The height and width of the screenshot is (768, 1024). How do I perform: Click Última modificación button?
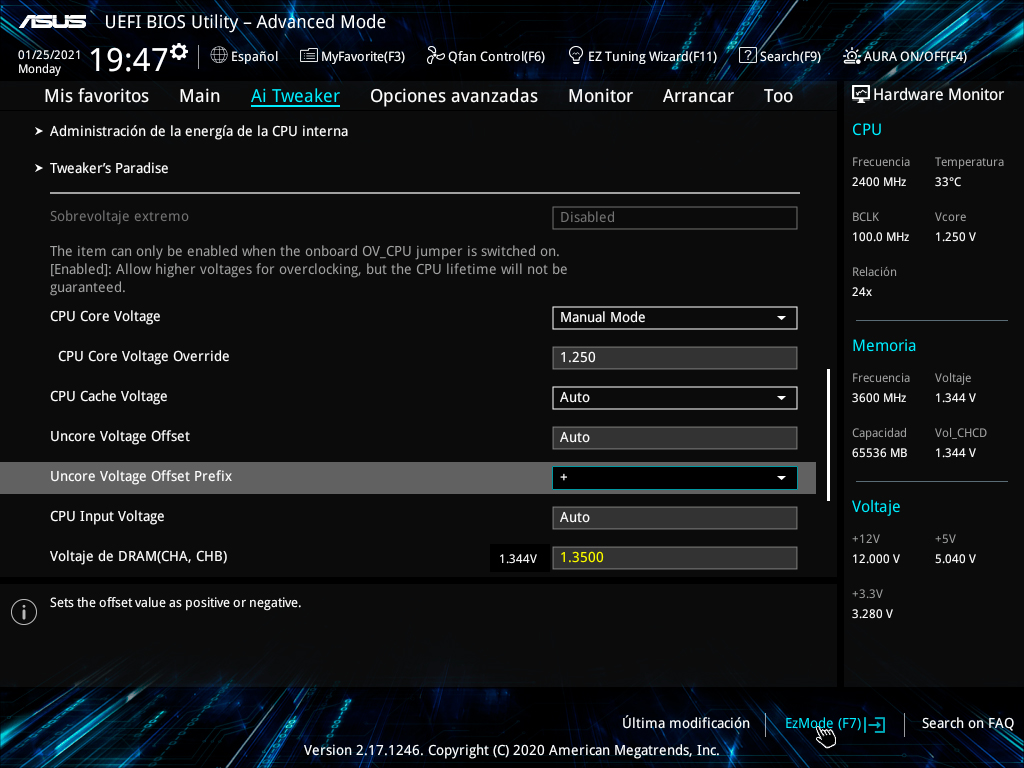685,723
